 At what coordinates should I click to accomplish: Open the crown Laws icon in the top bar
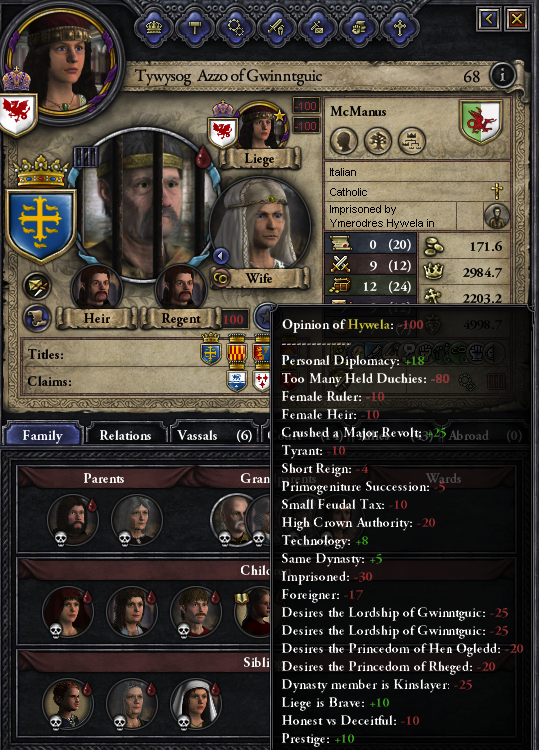click(154, 28)
